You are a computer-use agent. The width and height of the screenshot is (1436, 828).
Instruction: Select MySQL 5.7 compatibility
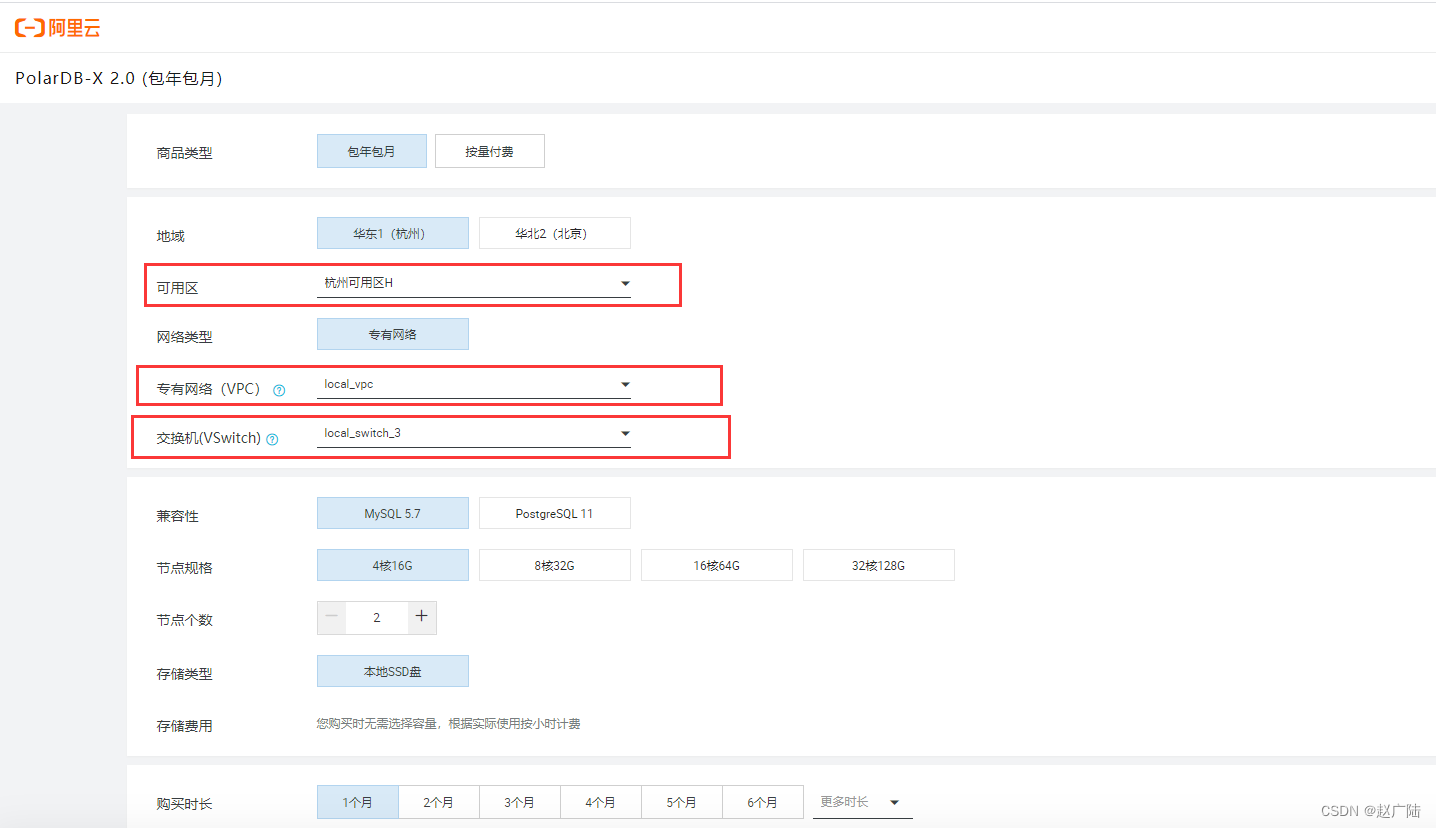[x=393, y=513]
